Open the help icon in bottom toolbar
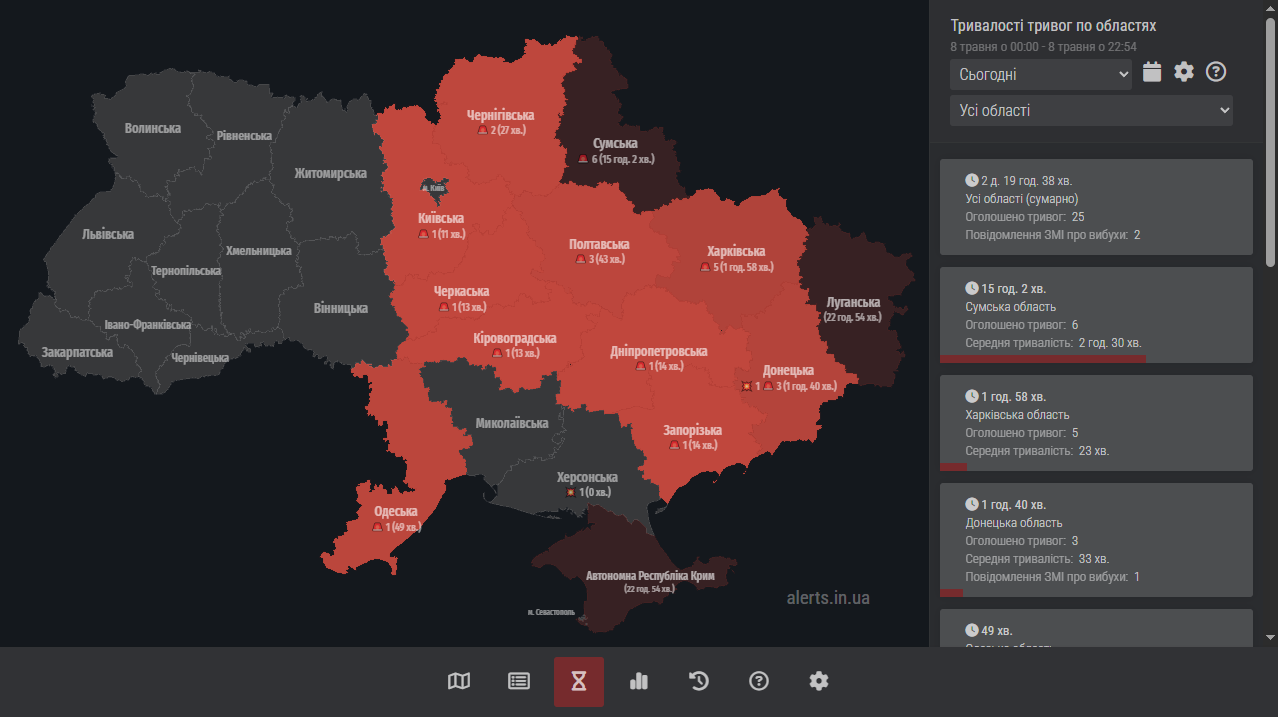Viewport: 1278px width, 717px height. [x=759, y=681]
